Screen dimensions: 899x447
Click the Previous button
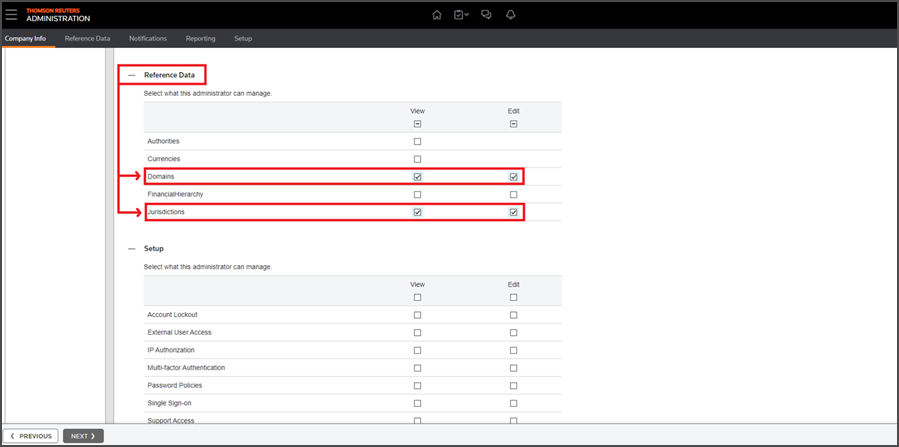pos(30,436)
